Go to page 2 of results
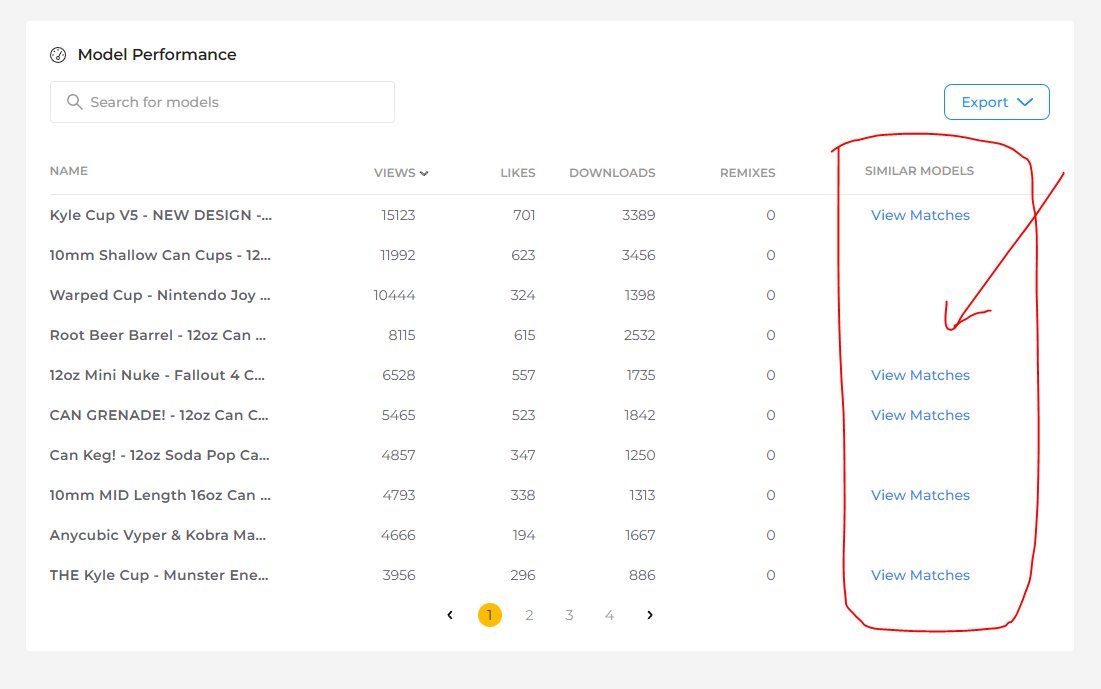1101x689 pixels. click(529, 615)
